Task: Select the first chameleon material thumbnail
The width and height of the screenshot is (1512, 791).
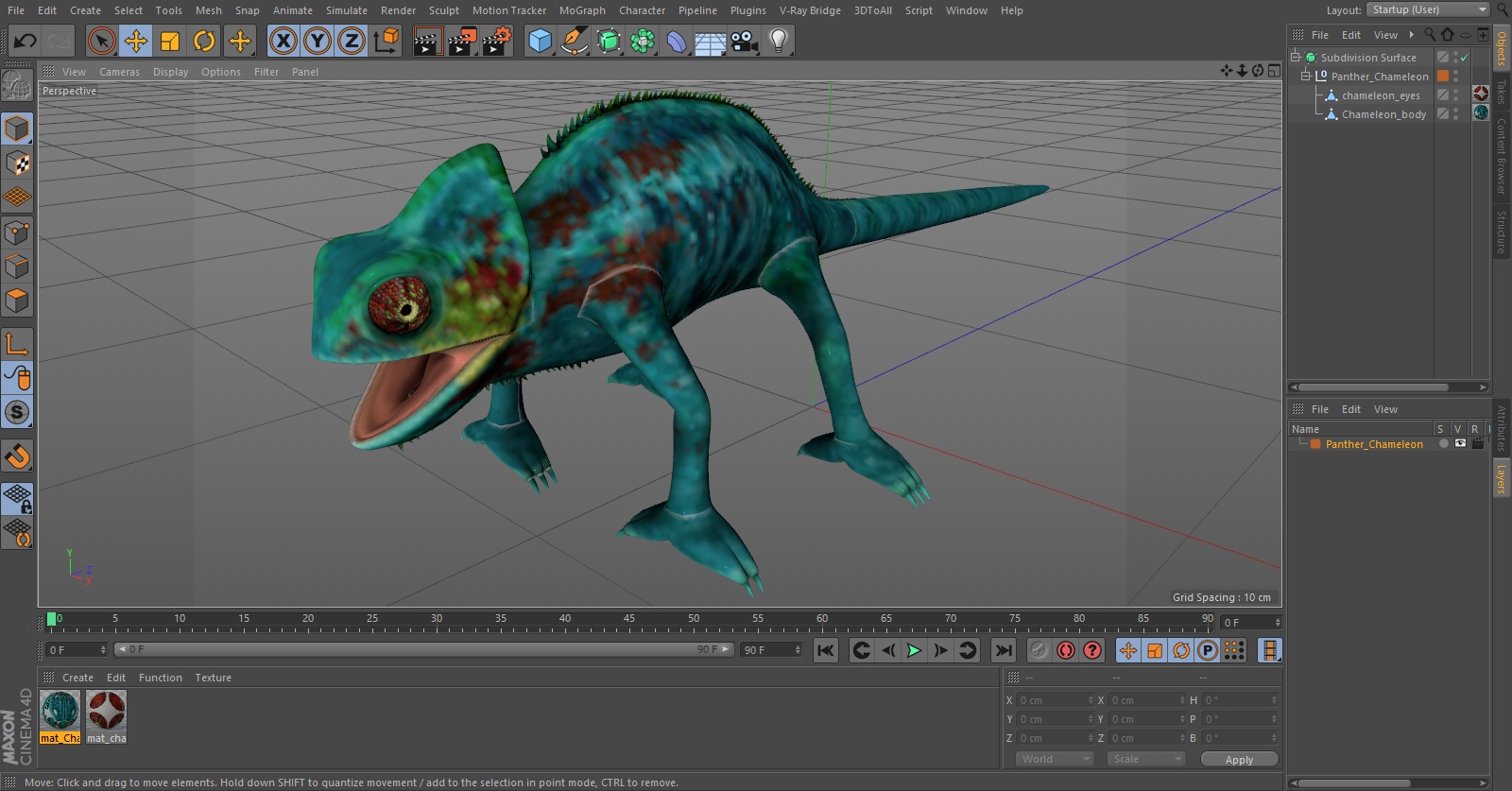Action: pos(60,712)
